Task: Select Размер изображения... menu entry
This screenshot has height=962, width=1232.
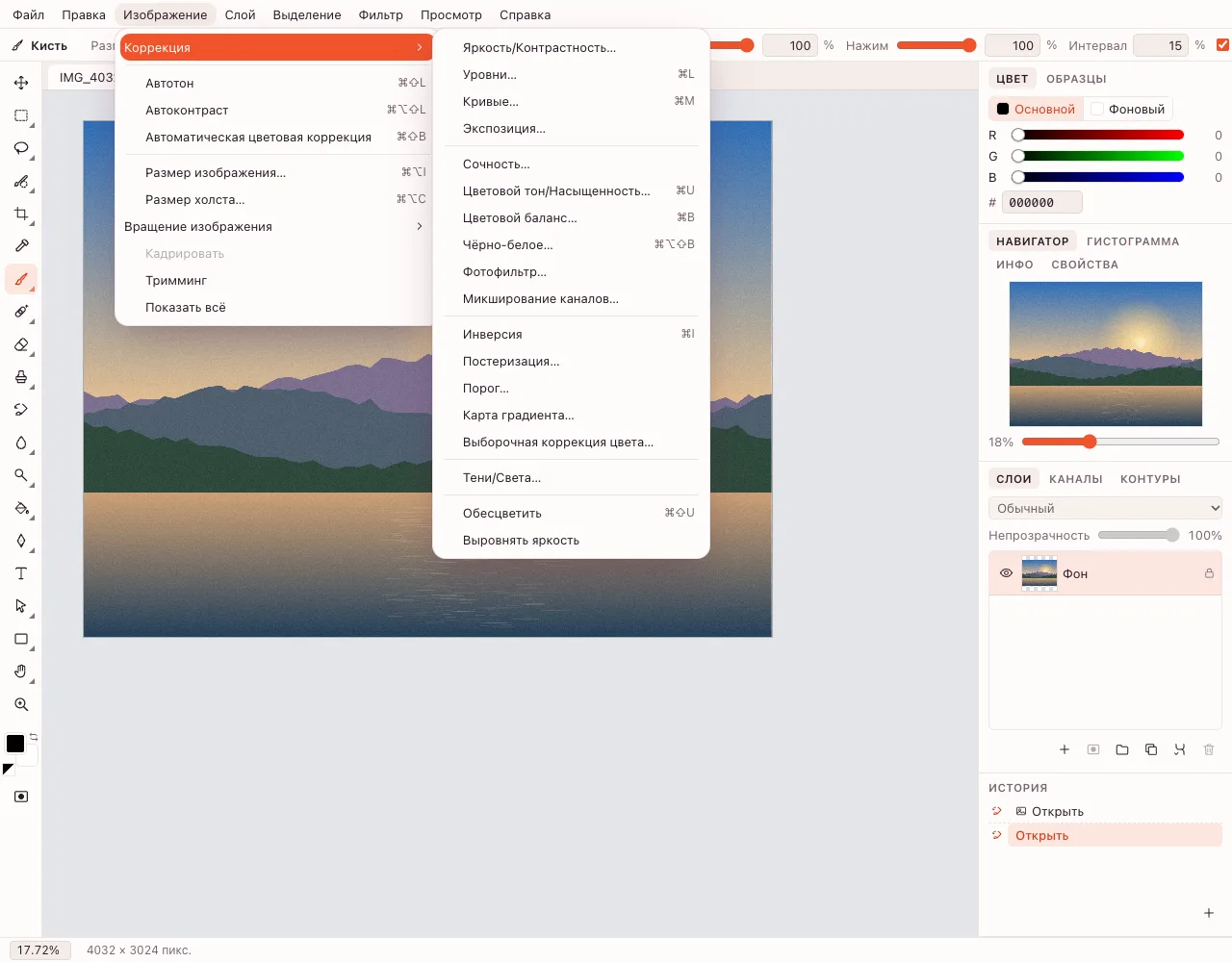Action: coord(273,172)
